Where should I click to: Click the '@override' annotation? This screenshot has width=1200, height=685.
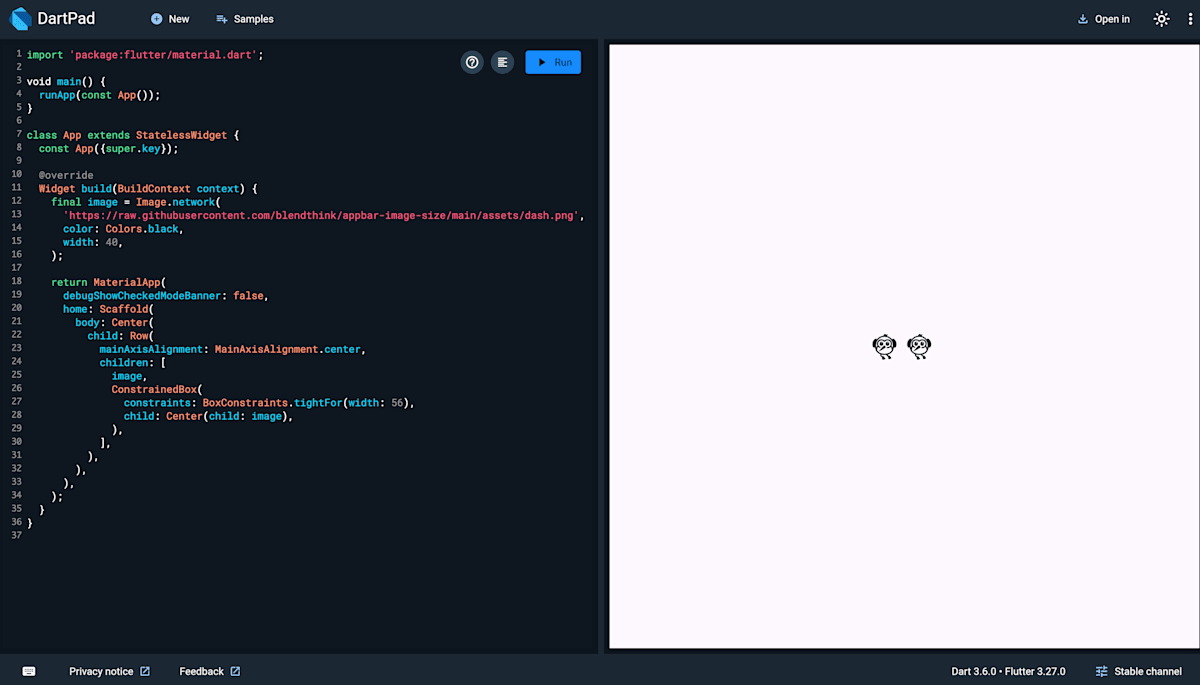(66, 175)
